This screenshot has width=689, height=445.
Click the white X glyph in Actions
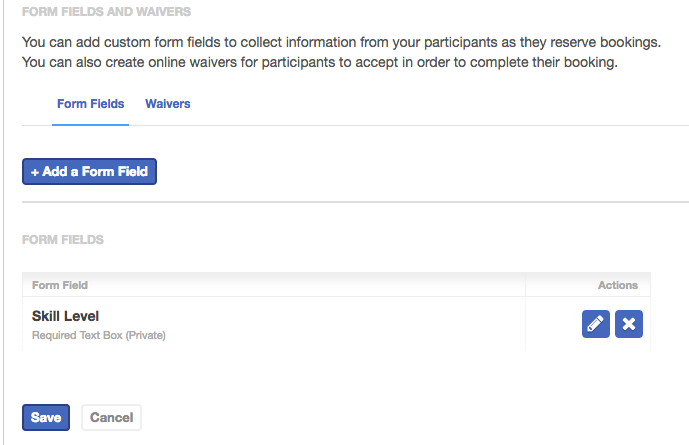(x=629, y=324)
